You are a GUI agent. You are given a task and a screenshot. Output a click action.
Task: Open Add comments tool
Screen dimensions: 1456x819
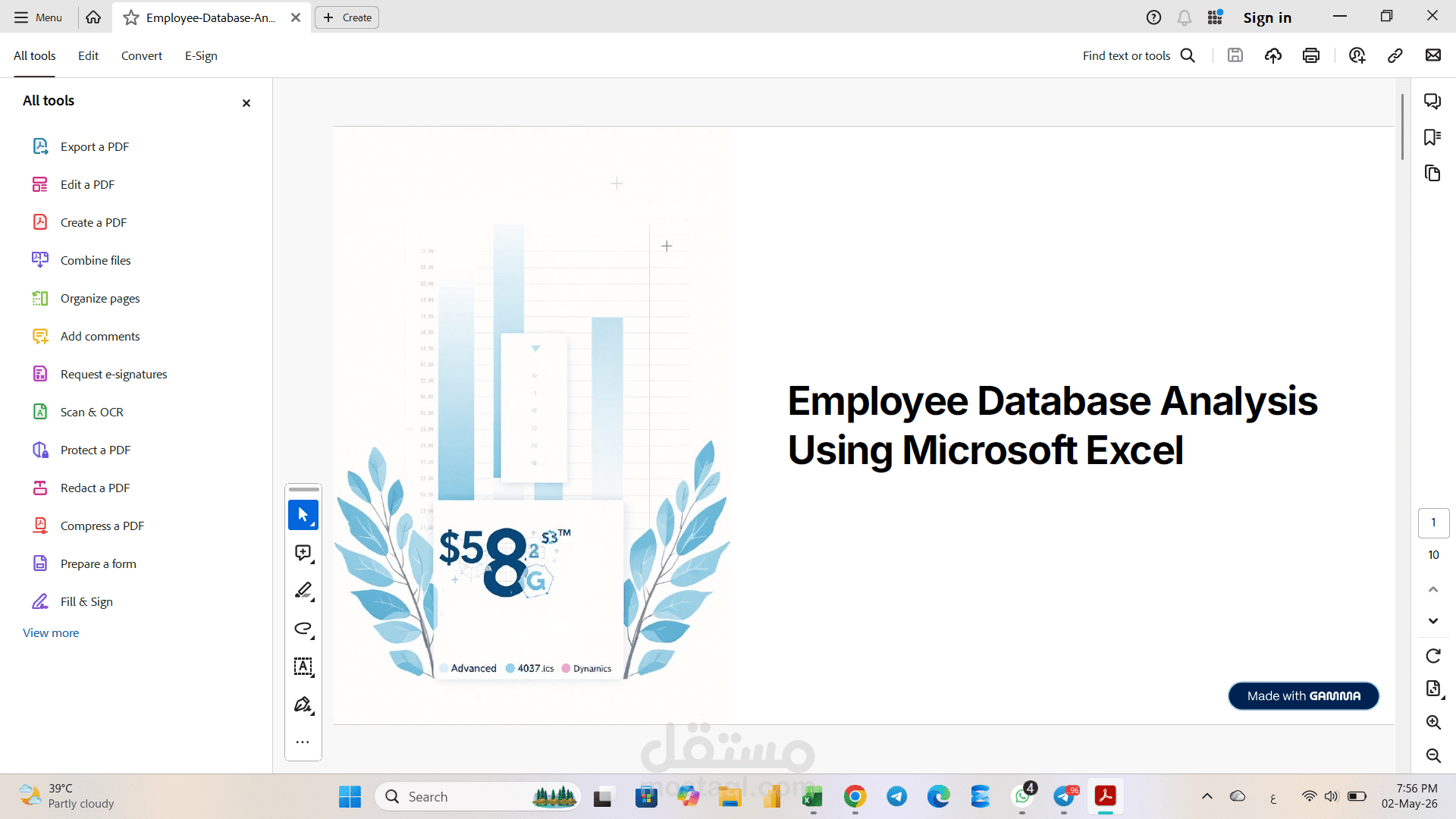coord(86,336)
